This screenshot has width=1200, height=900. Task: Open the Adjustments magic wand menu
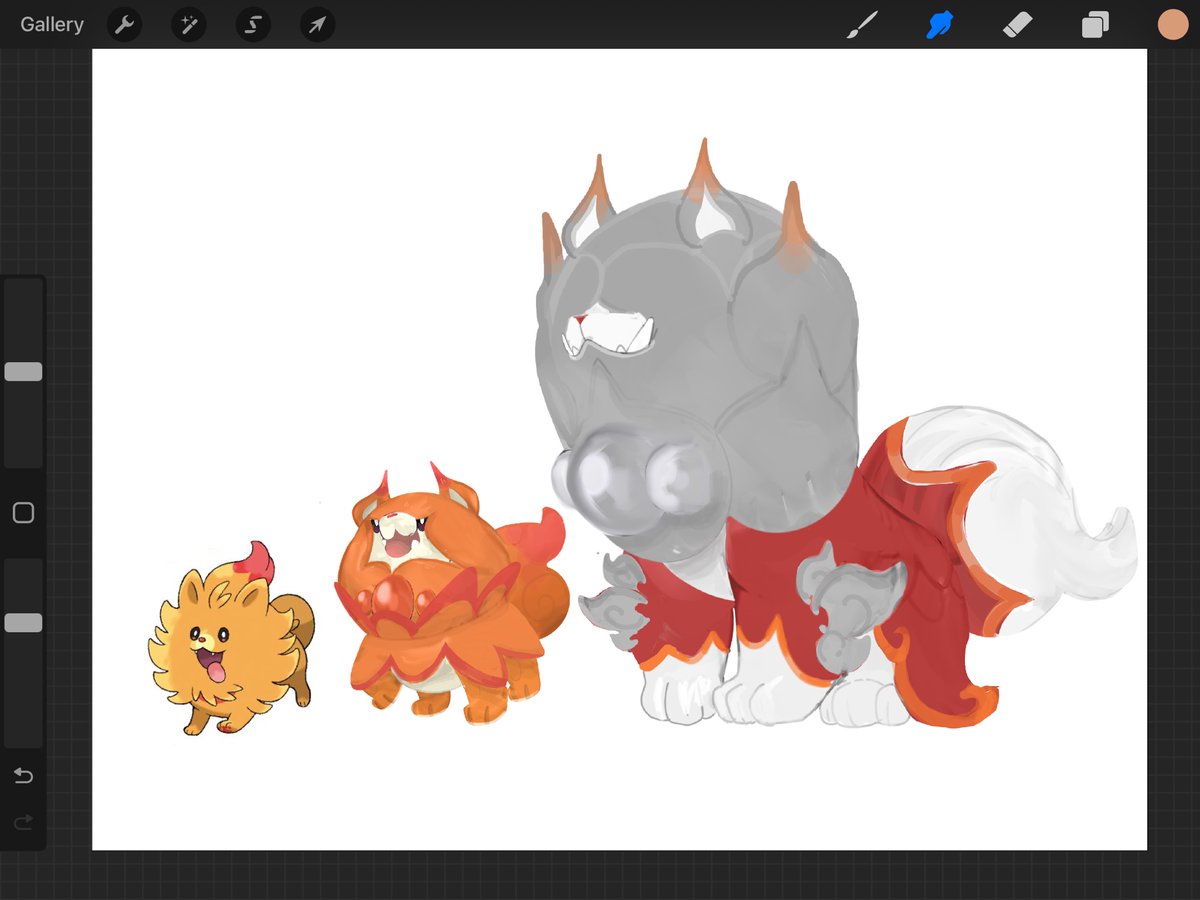188,25
